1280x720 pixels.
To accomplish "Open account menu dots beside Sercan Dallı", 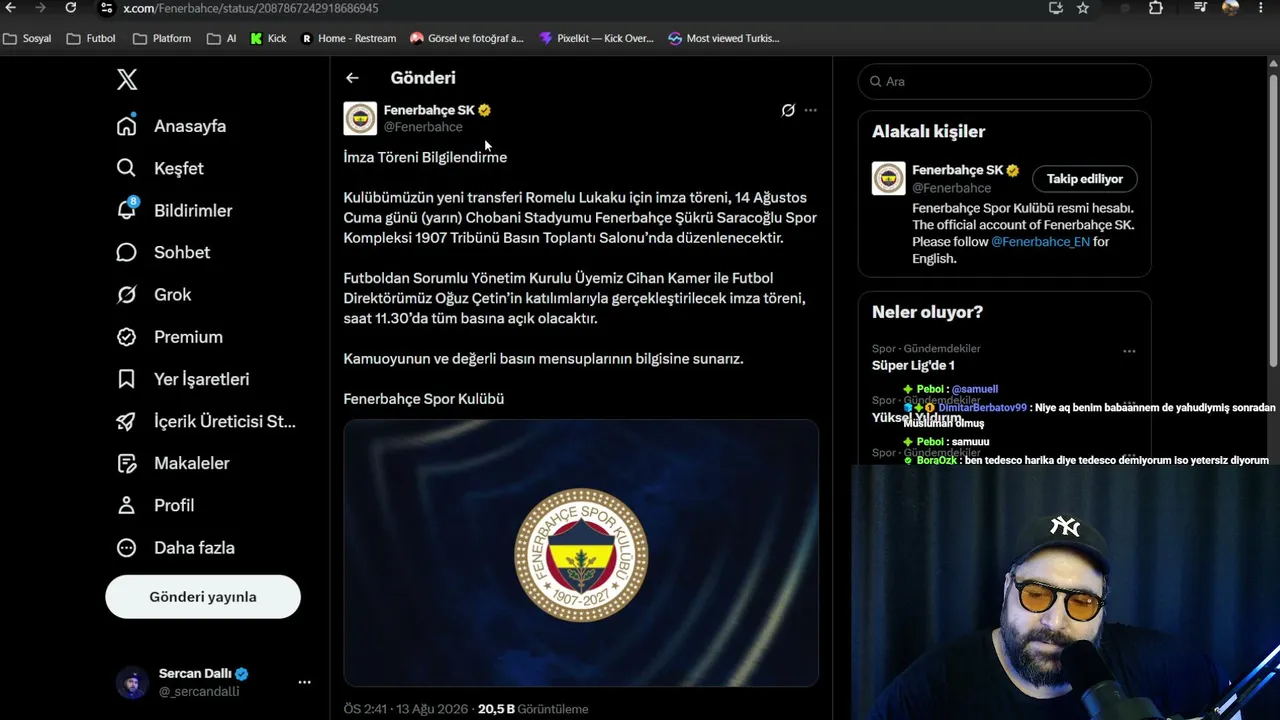I will tap(304, 682).
